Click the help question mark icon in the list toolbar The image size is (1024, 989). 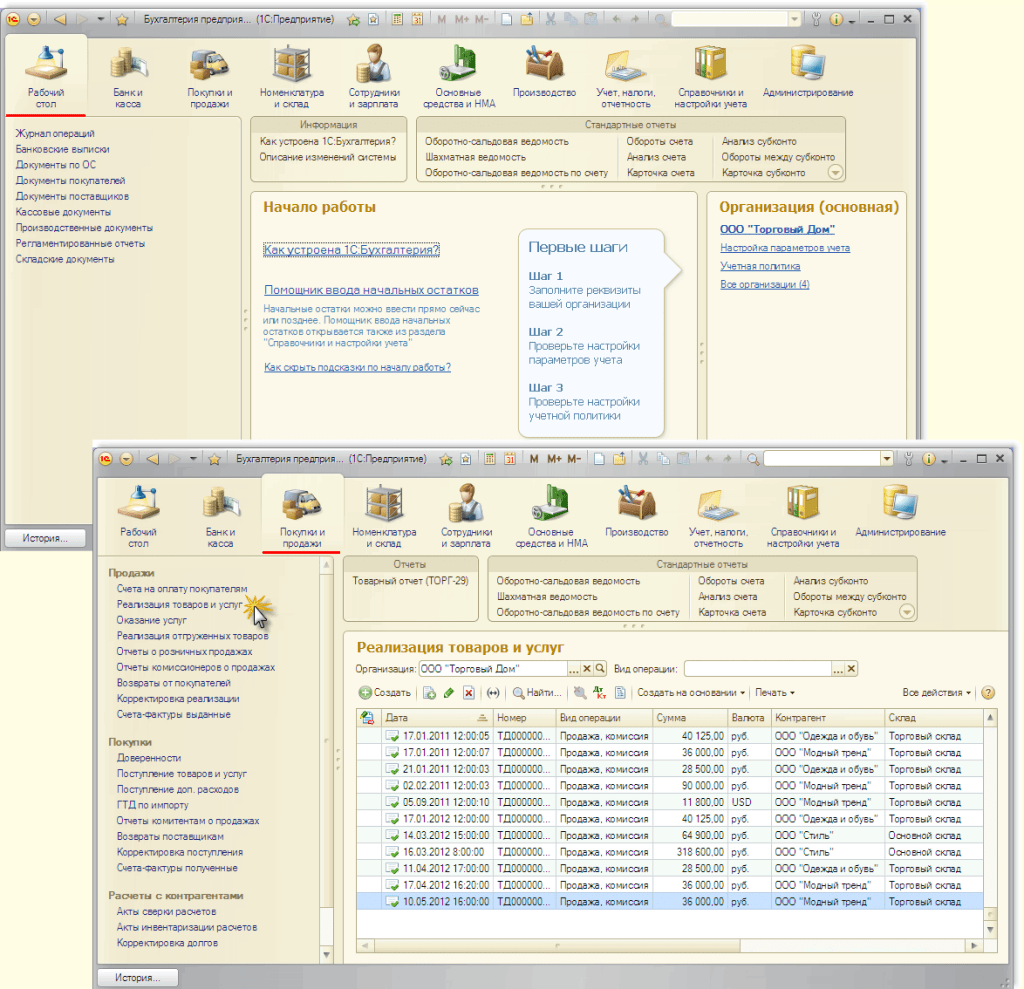point(988,693)
